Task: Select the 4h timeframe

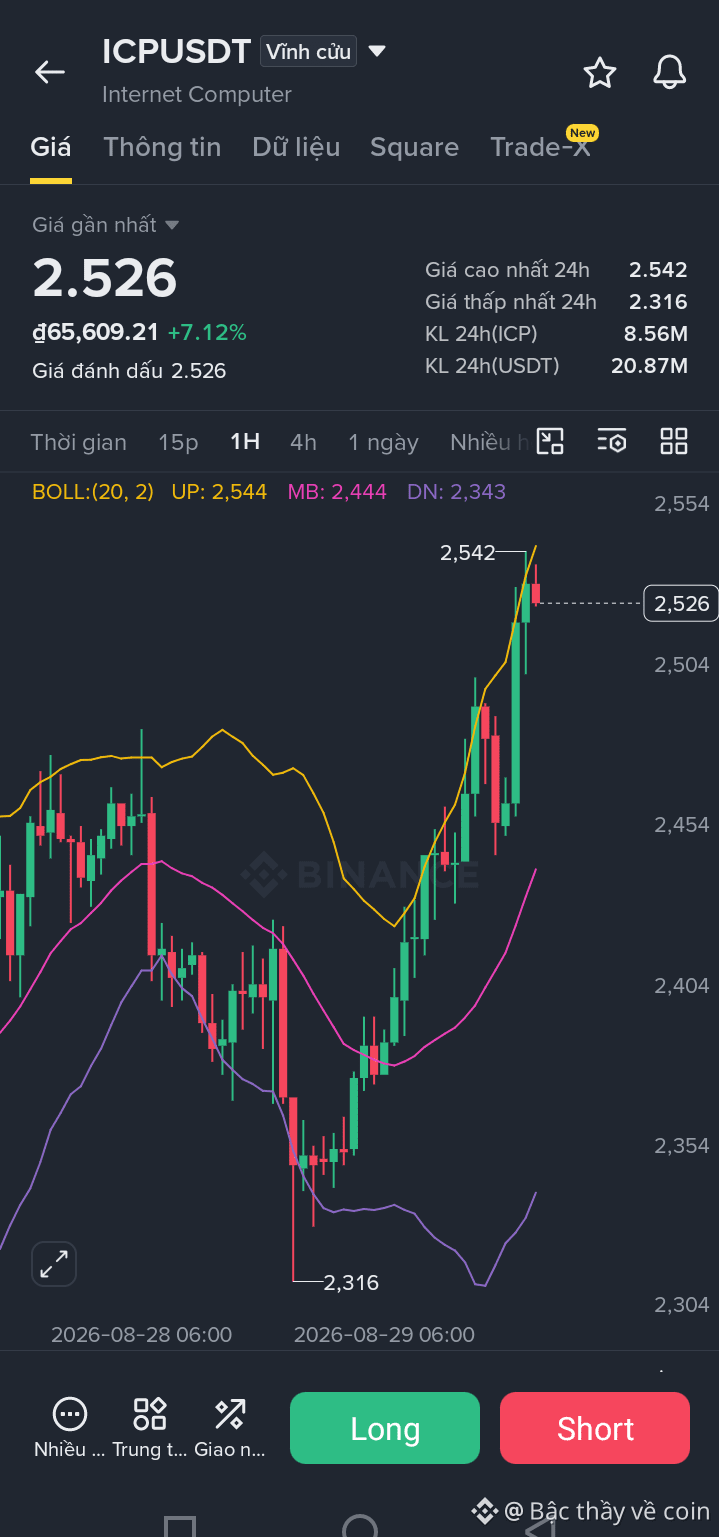Action: click(x=303, y=442)
